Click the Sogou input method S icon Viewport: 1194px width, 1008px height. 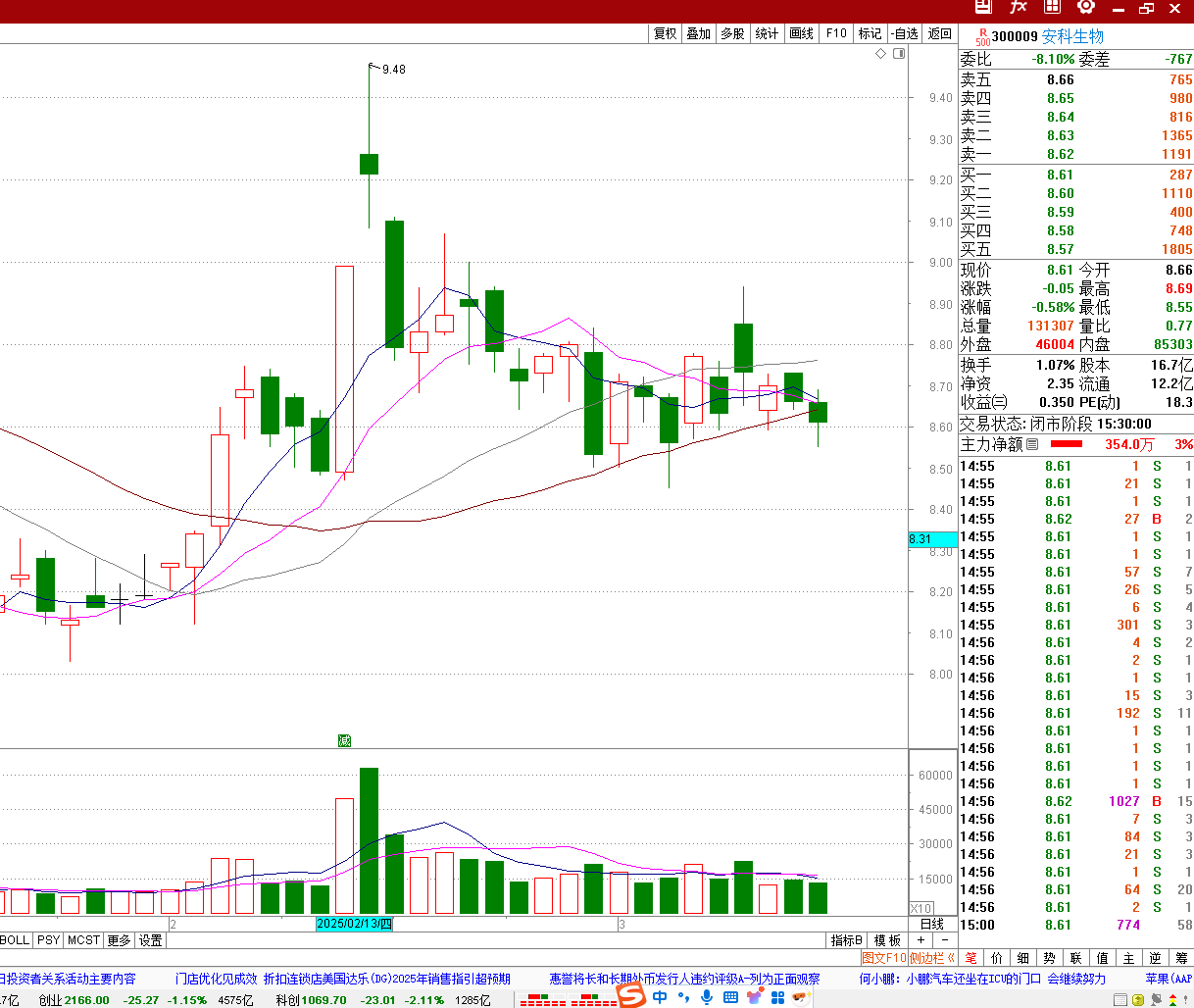[x=631, y=996]
